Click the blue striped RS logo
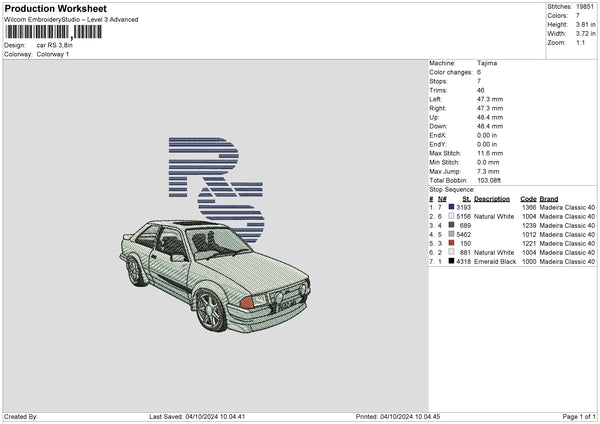The height and width of the screenshot is (424, 600). tap(216, 189)
